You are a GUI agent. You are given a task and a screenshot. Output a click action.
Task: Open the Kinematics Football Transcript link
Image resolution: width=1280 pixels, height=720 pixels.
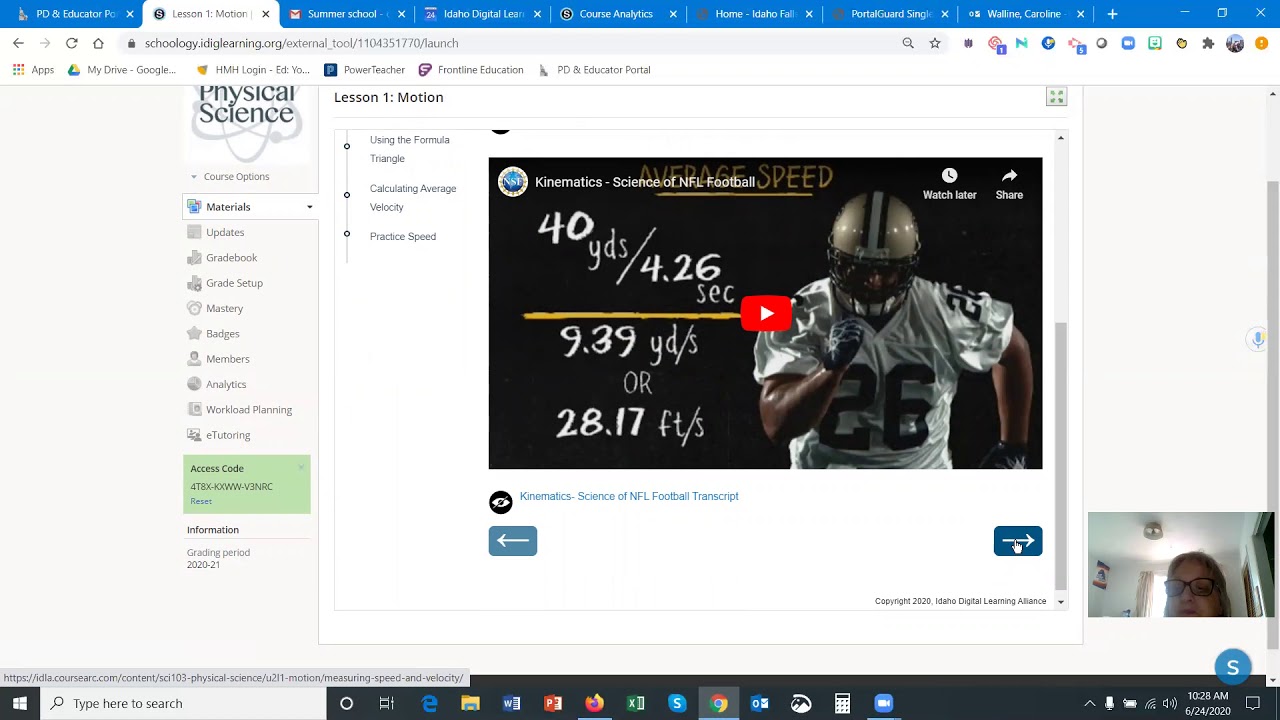coord(629,496)
